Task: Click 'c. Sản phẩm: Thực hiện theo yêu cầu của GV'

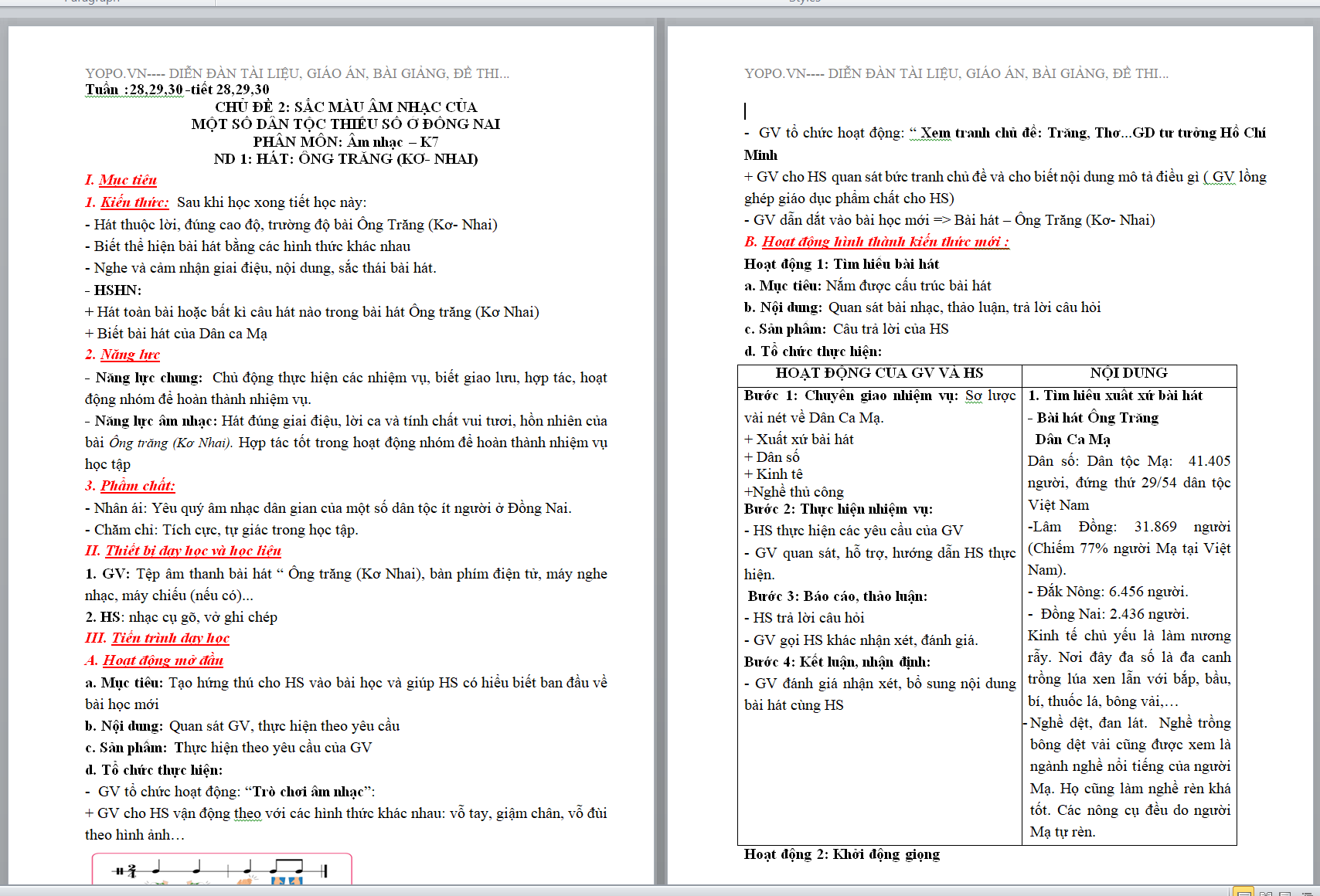Action: click(228, 748)
